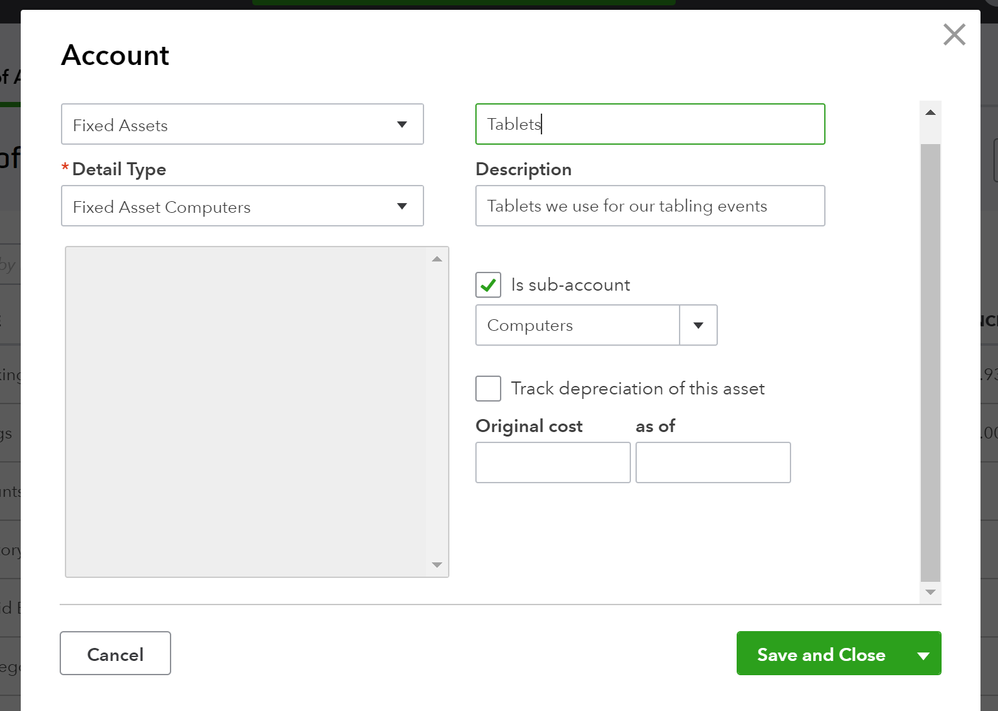Click the dialog's vertical scrollbar thumb

[x=930, y=360]
